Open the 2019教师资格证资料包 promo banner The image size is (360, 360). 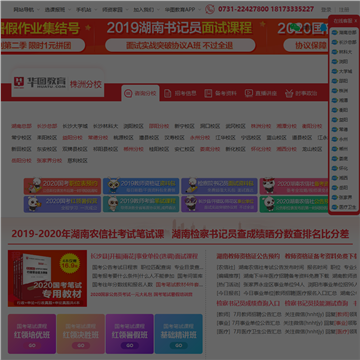[141, 186]
